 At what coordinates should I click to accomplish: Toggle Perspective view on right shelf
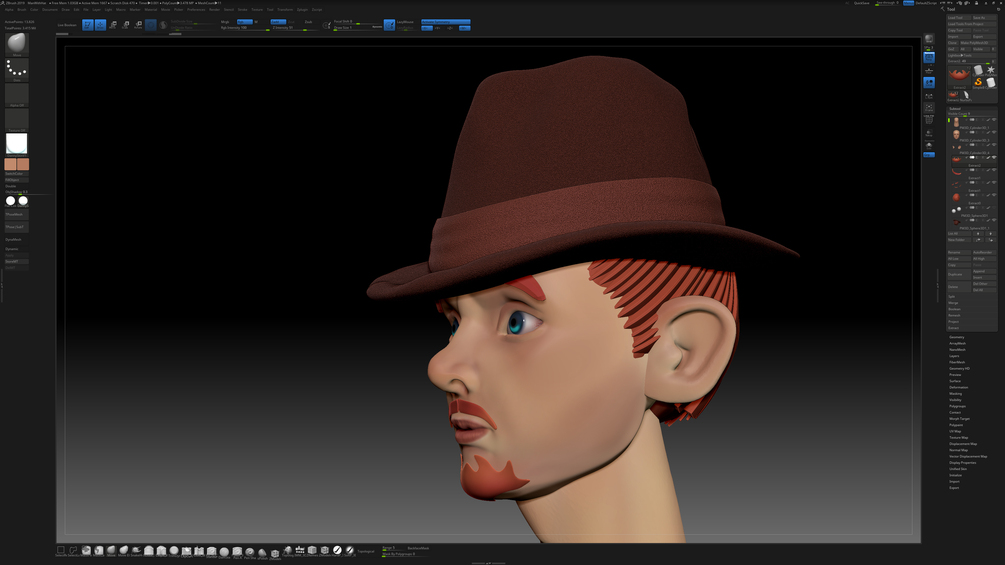[929, 58]
